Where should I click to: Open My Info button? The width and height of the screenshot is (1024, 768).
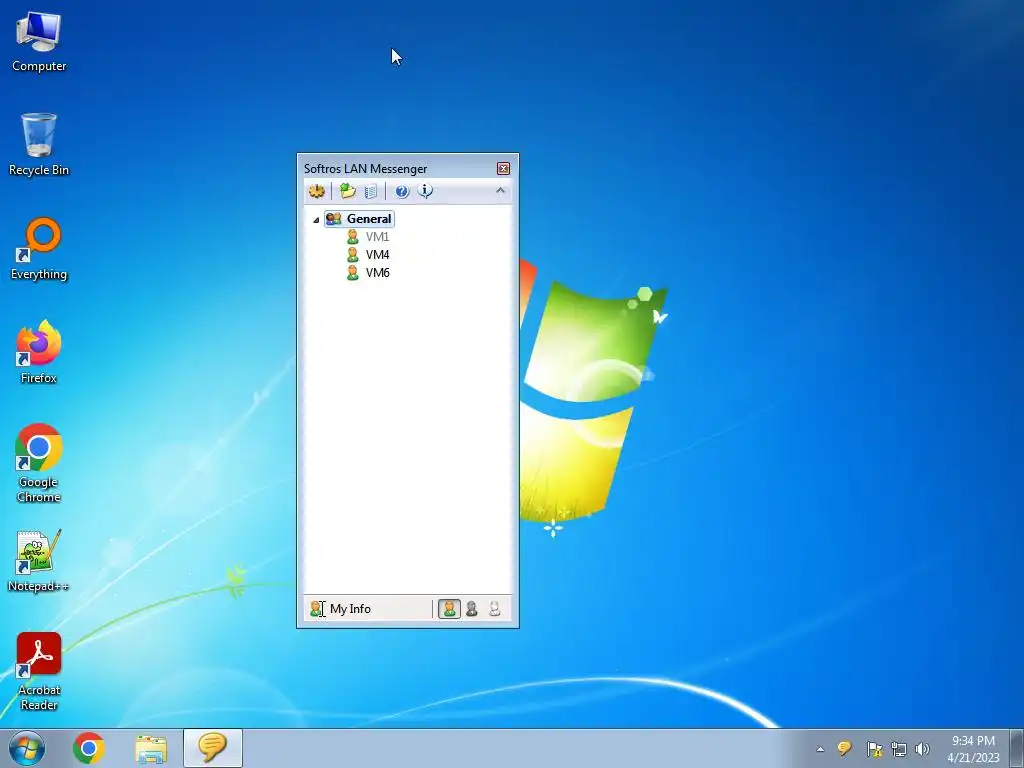pyautogui.click(x=340, y=609)
